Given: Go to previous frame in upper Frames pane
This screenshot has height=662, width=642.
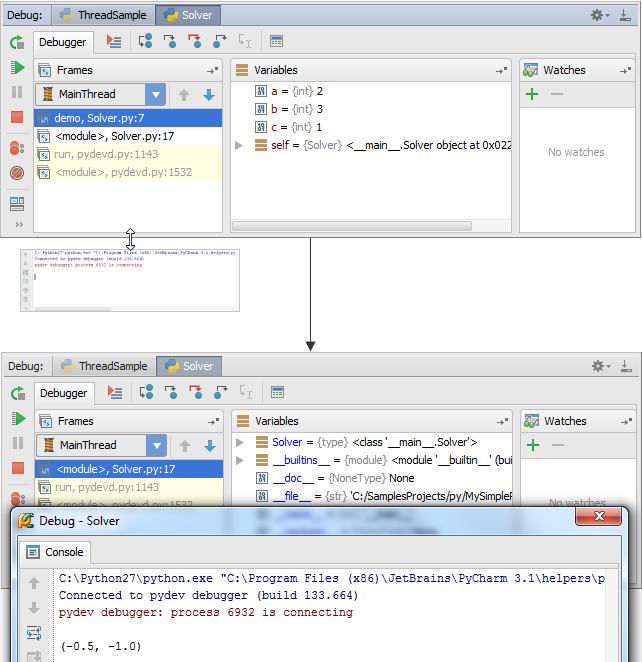Looking at the screenshot, I should pyautogui.click(x=184, y=95).
